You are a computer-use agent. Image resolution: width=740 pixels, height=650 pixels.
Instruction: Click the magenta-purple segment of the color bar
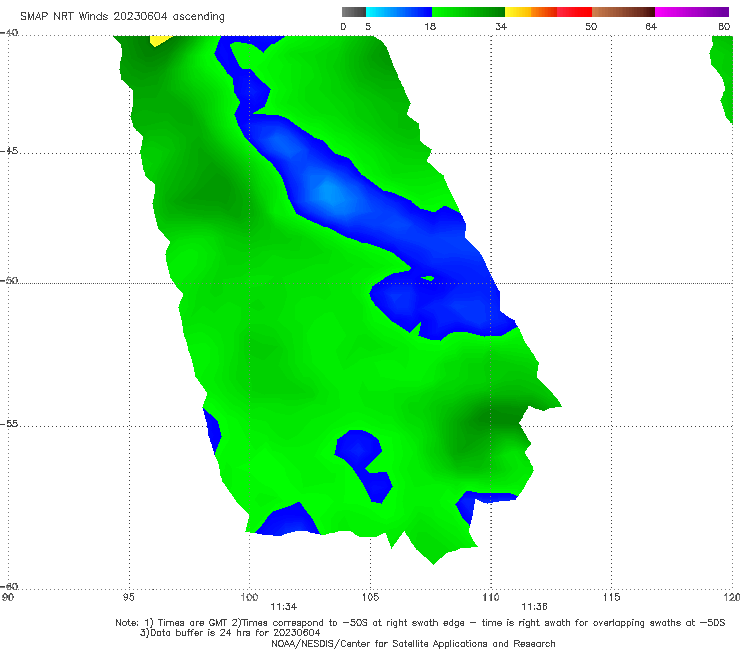[692, 12]
